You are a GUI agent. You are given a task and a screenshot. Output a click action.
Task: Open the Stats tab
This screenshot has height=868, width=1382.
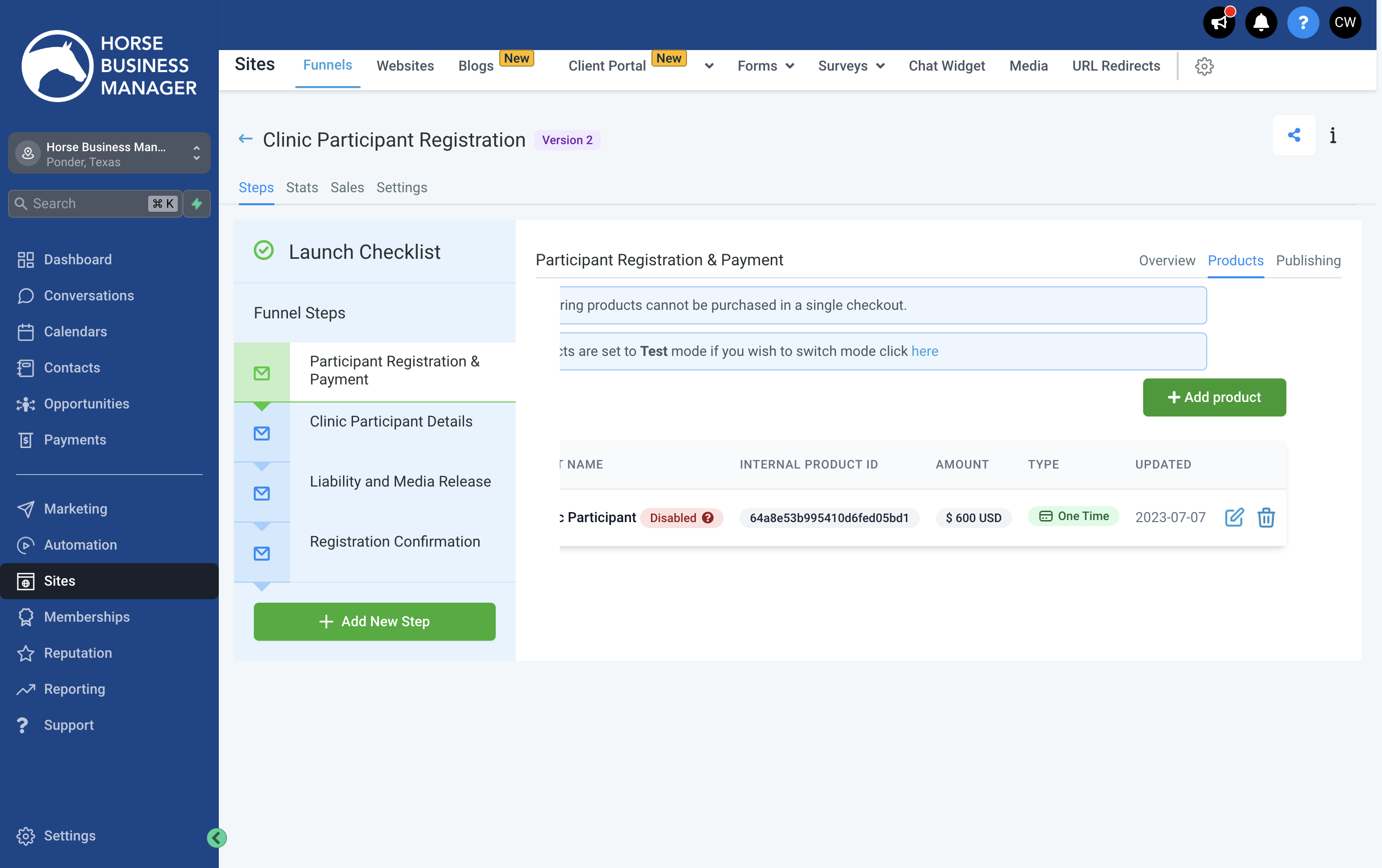pyautogui.click(x=302, y=188)
